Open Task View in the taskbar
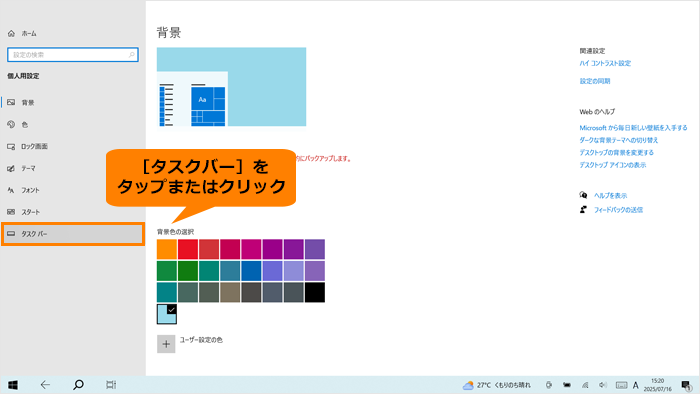This screenshot has width=700, height=394. tap(111, 385)
